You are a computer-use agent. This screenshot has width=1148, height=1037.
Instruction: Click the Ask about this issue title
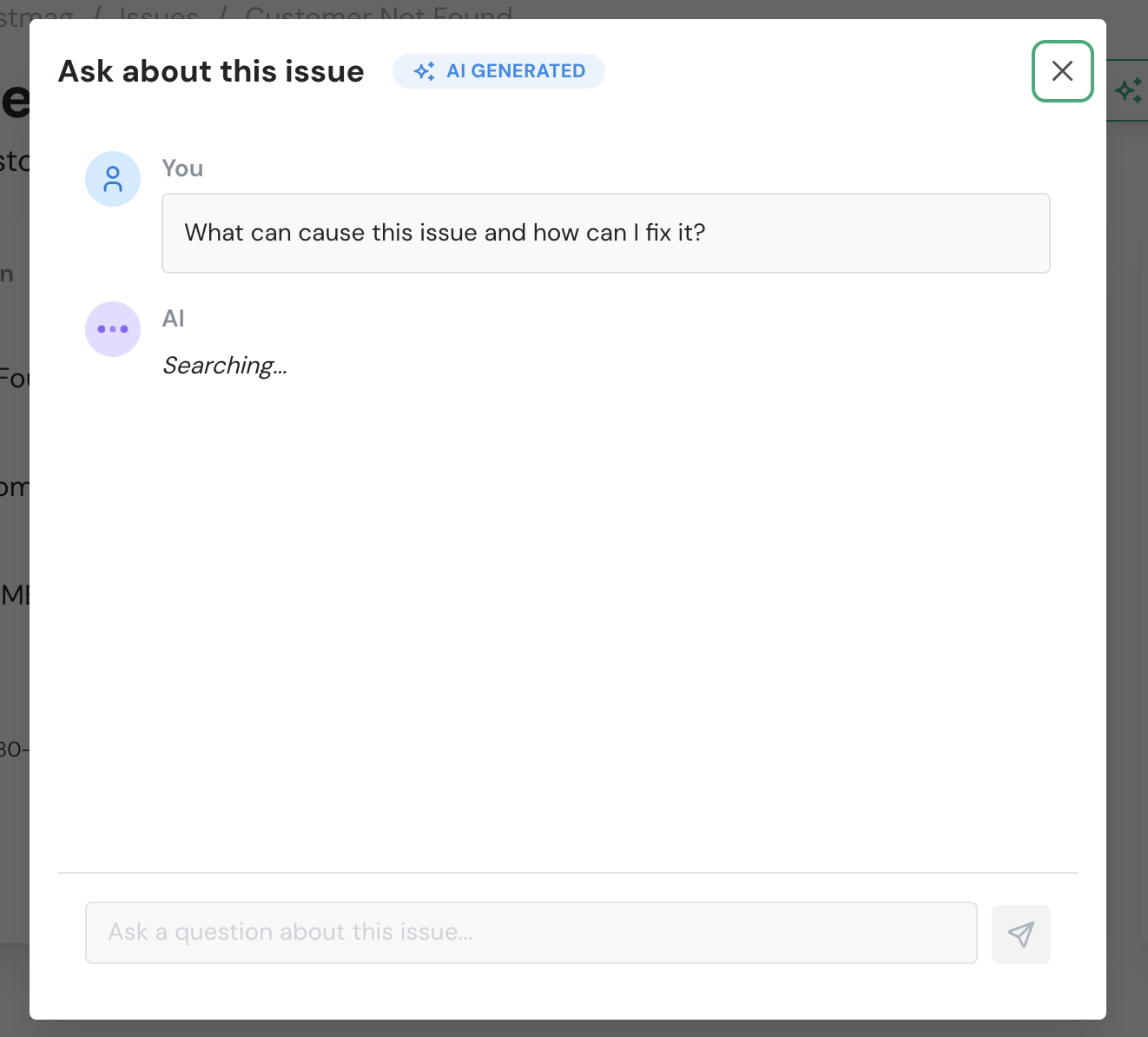click(210, 71)
